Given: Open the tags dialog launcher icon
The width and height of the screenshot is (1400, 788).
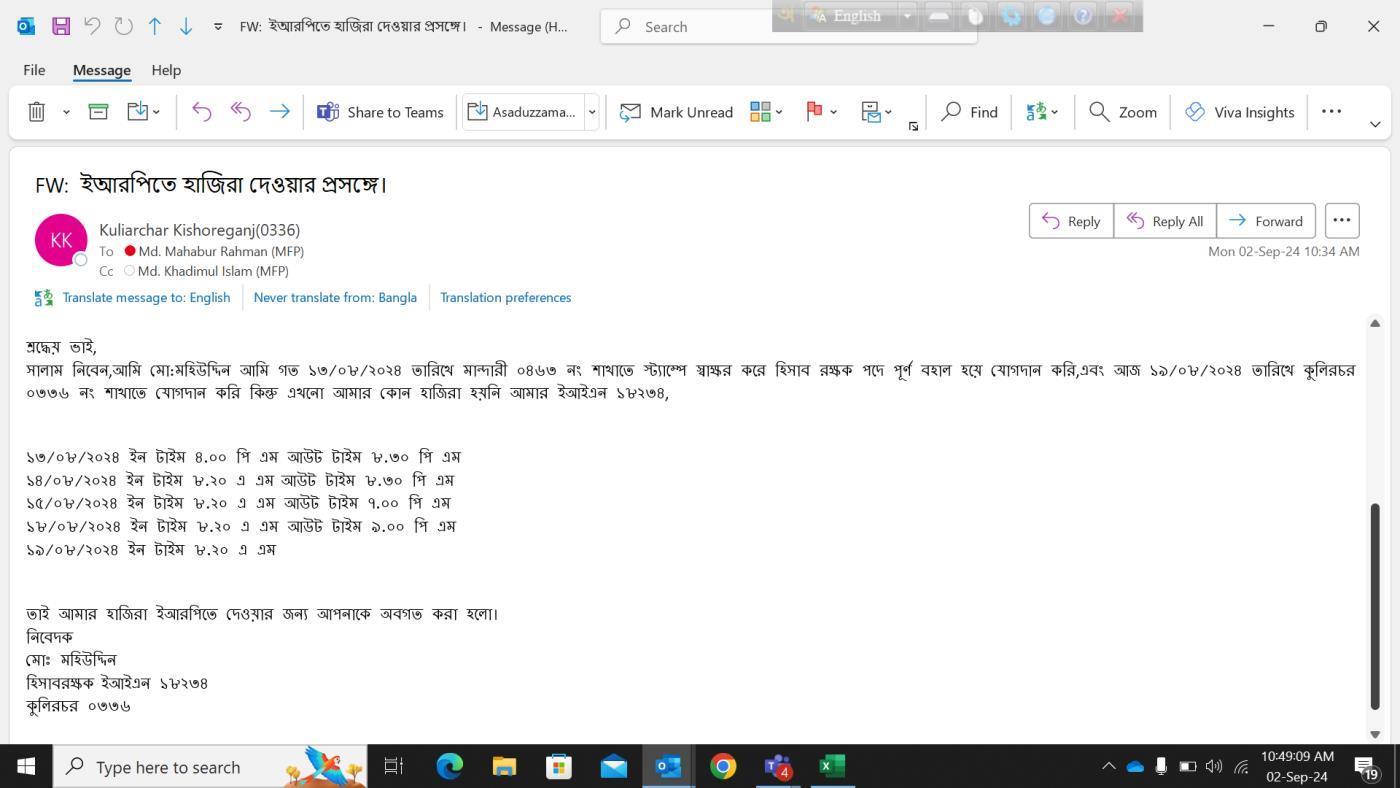Looking at the screenshot, I should coord(913,126).
